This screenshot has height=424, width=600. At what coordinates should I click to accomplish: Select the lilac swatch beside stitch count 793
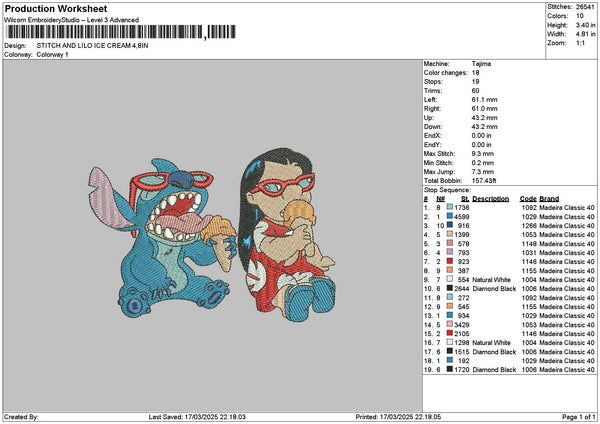[450, 253]
